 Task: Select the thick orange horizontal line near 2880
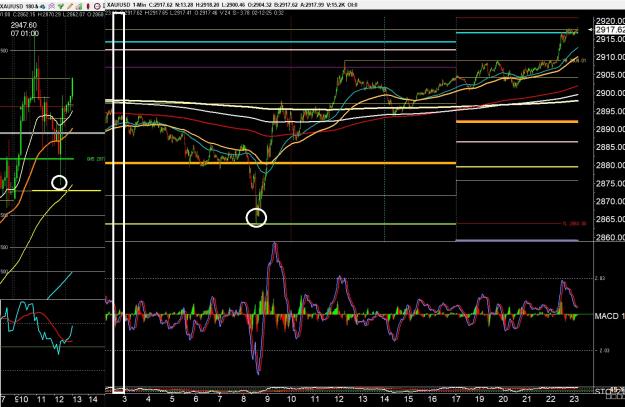coord(281,163)
